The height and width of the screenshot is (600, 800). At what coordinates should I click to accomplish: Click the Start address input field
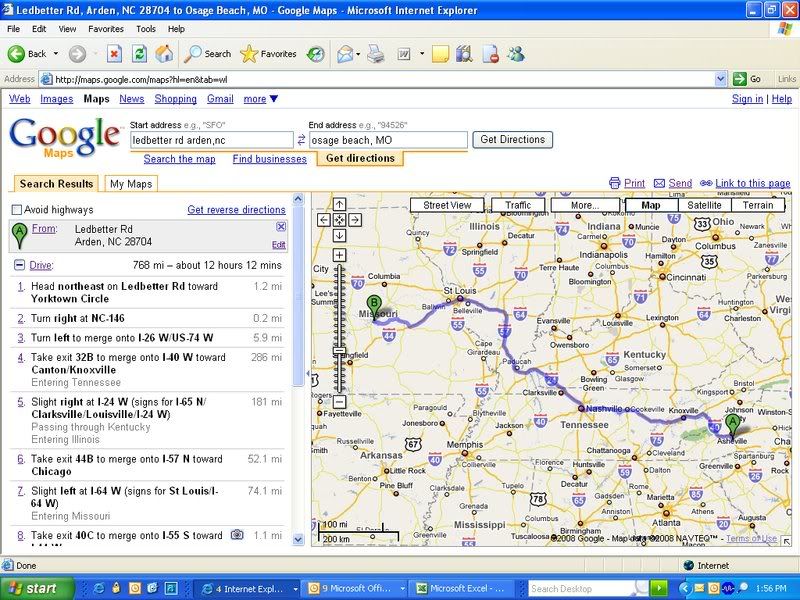(x=212, y=140)
